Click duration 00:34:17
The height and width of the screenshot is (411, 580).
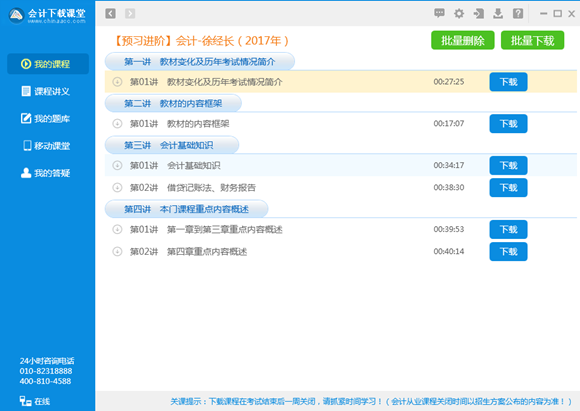(x=449, y=165)
